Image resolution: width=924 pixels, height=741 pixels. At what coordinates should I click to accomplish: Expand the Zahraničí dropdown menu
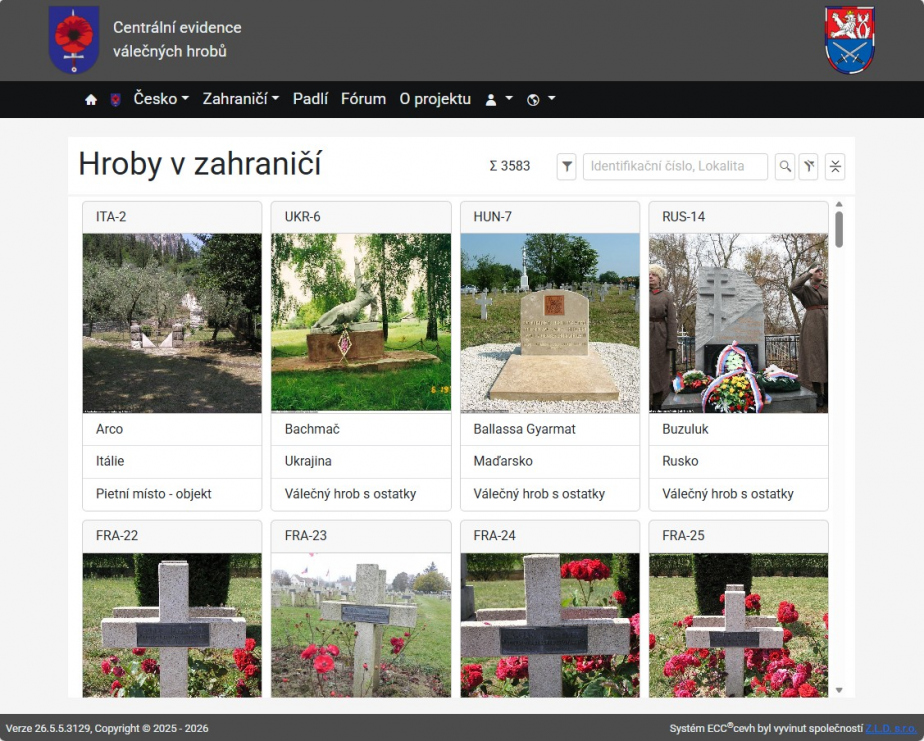[x=240, y=98]
